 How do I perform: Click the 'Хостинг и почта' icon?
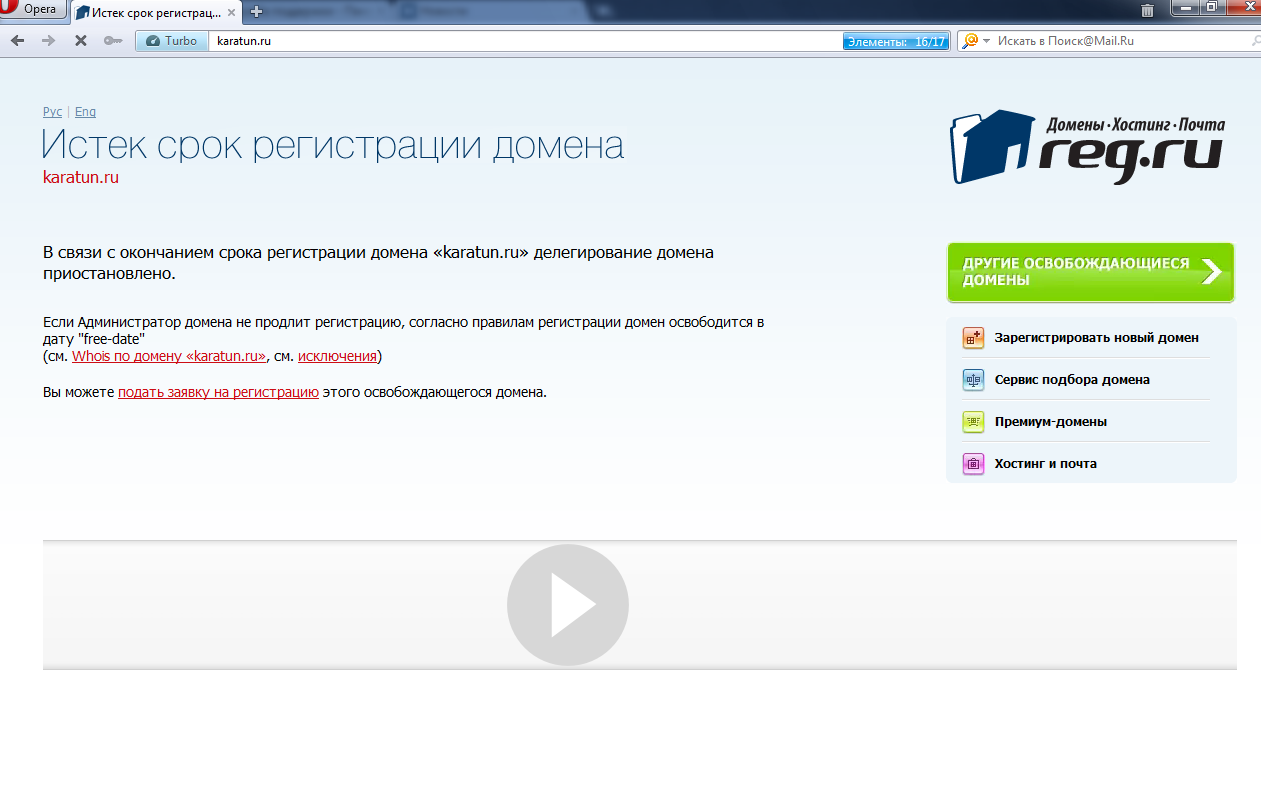pyautogui.click(x=973, y=464)
